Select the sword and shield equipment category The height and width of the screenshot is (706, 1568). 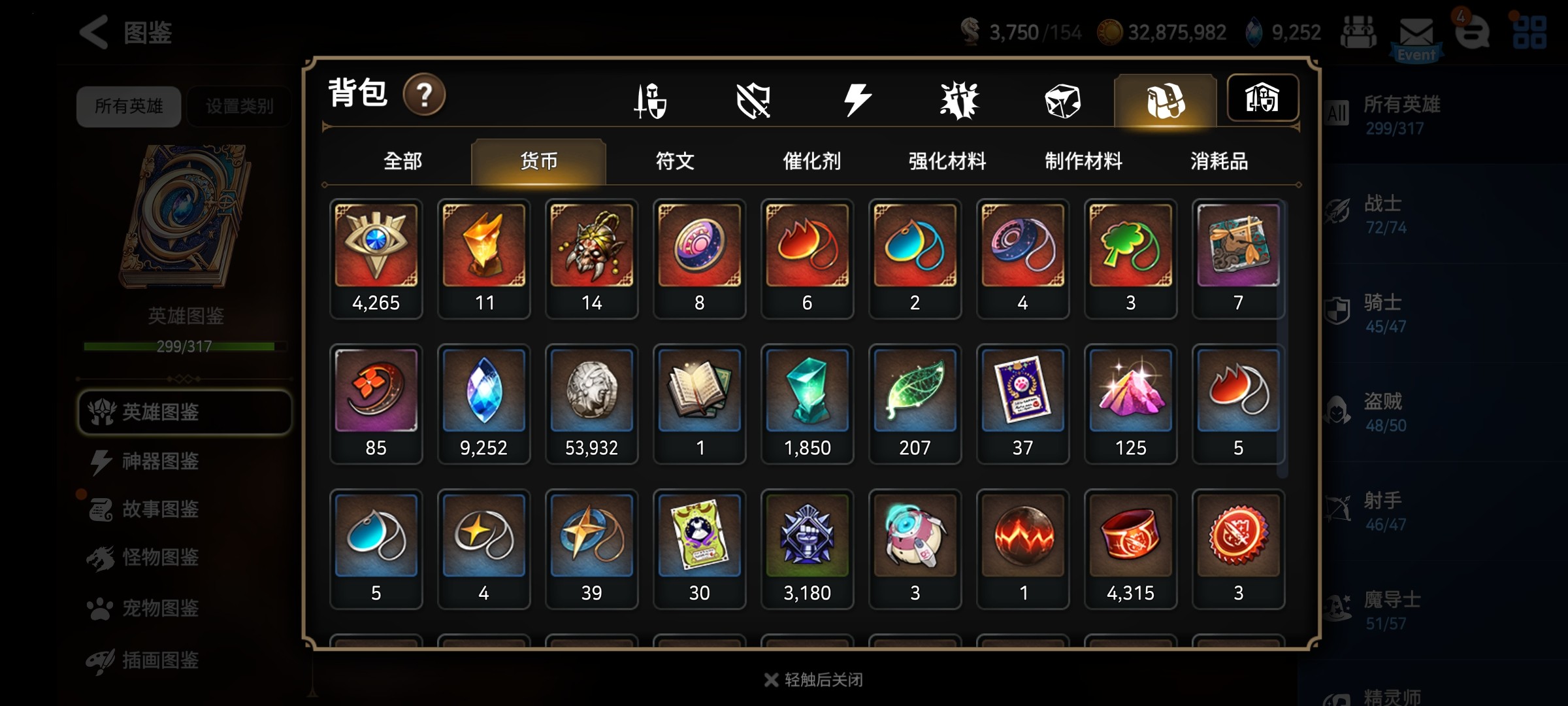click(651, 101)
